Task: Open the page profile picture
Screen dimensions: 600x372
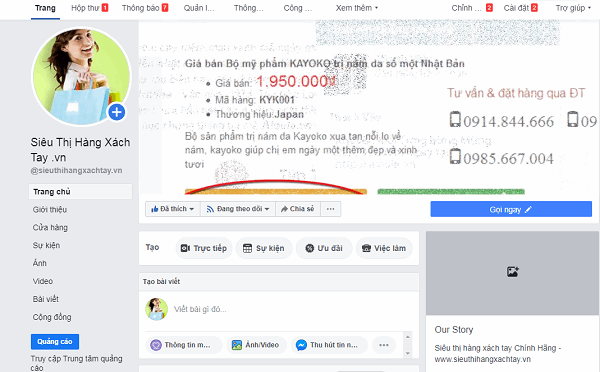Action: (x=81, y=76)
